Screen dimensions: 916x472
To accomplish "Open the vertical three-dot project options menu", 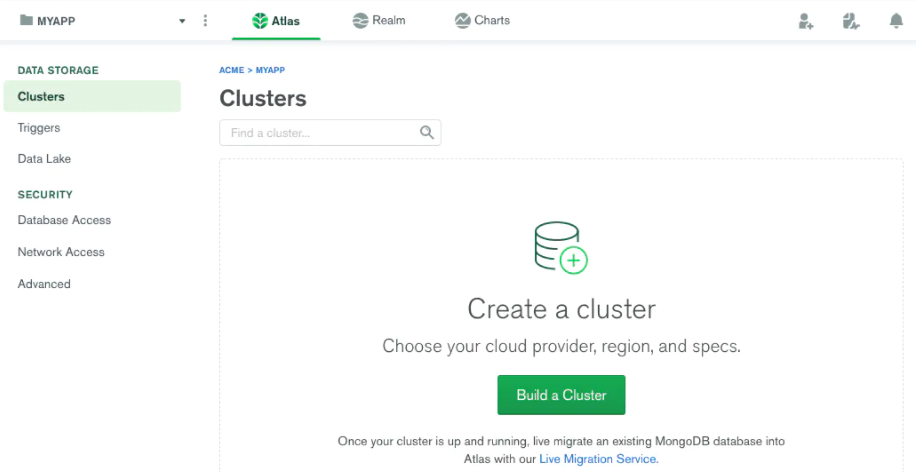I will click(205, 20).
